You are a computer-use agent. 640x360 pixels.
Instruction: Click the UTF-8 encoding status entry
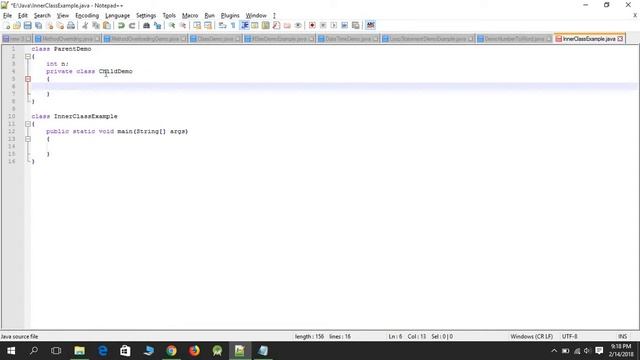point(569,336)
